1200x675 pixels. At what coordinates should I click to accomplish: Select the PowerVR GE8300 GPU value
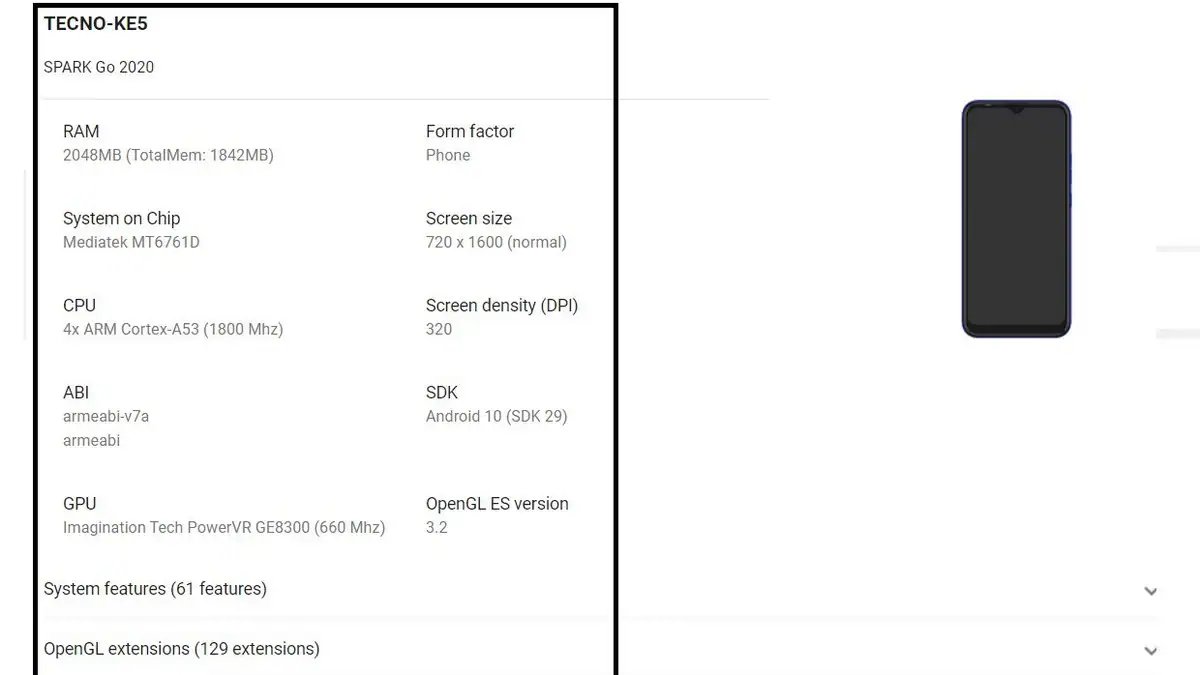(x=224, y=527)
